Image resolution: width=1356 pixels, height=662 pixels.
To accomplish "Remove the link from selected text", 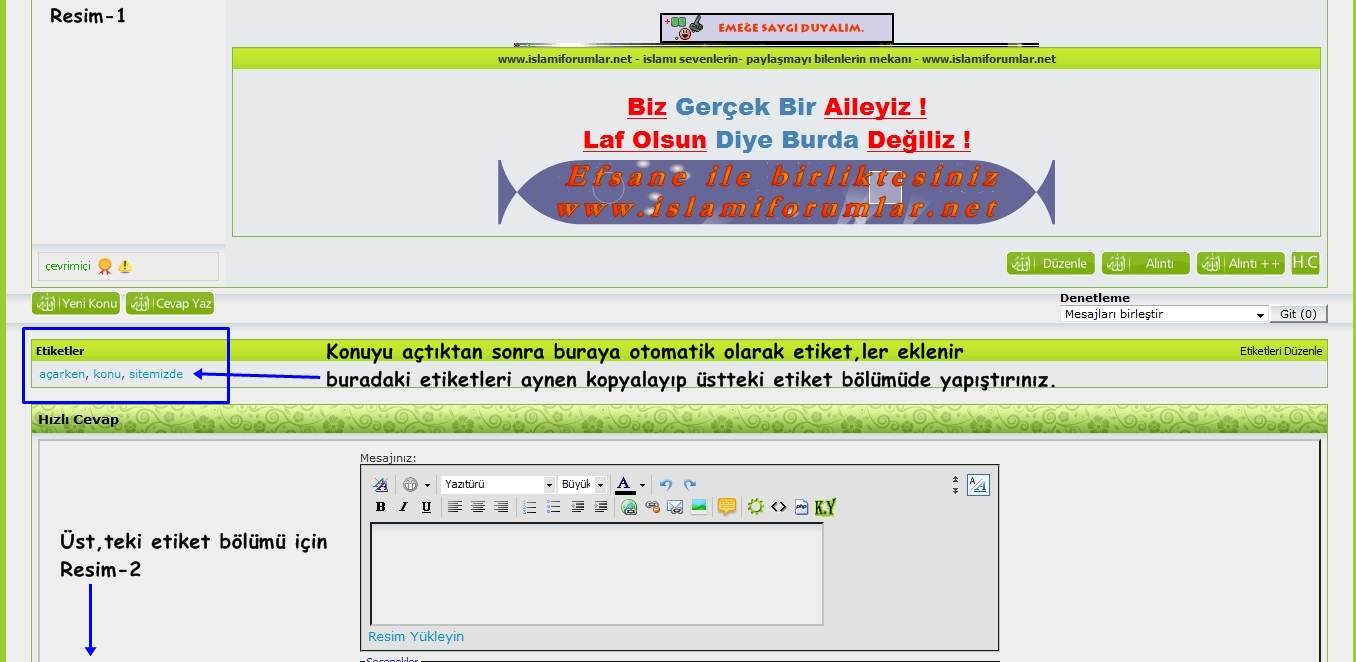I will (x=653, y=507).
